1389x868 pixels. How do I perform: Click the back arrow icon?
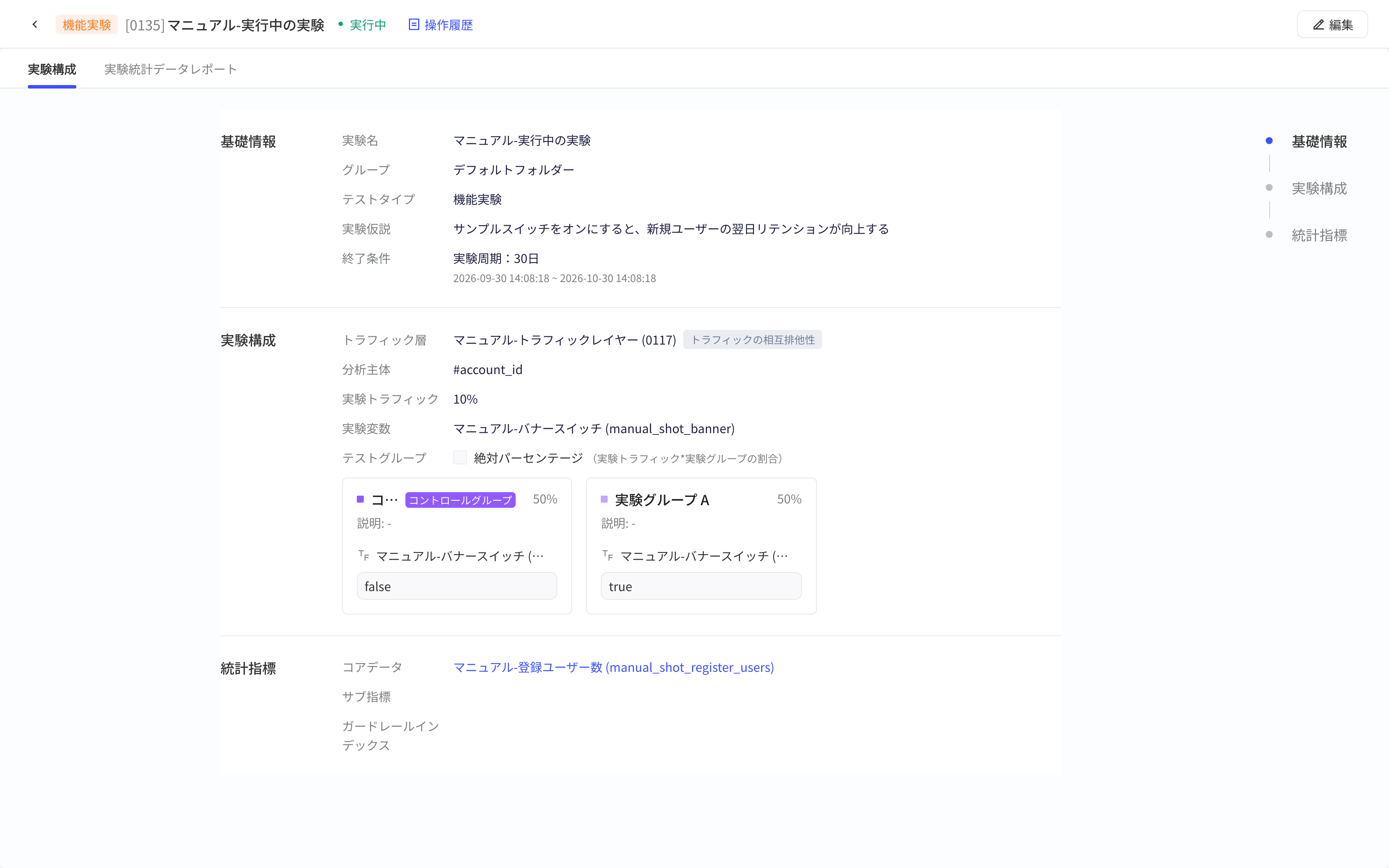coord(35,25)
